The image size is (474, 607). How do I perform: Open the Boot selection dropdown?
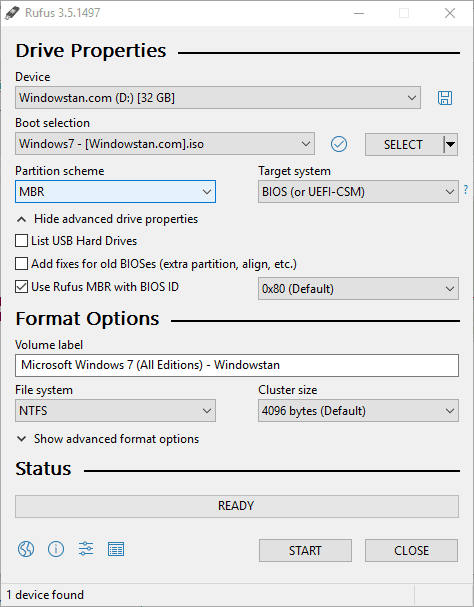(165, 144)
